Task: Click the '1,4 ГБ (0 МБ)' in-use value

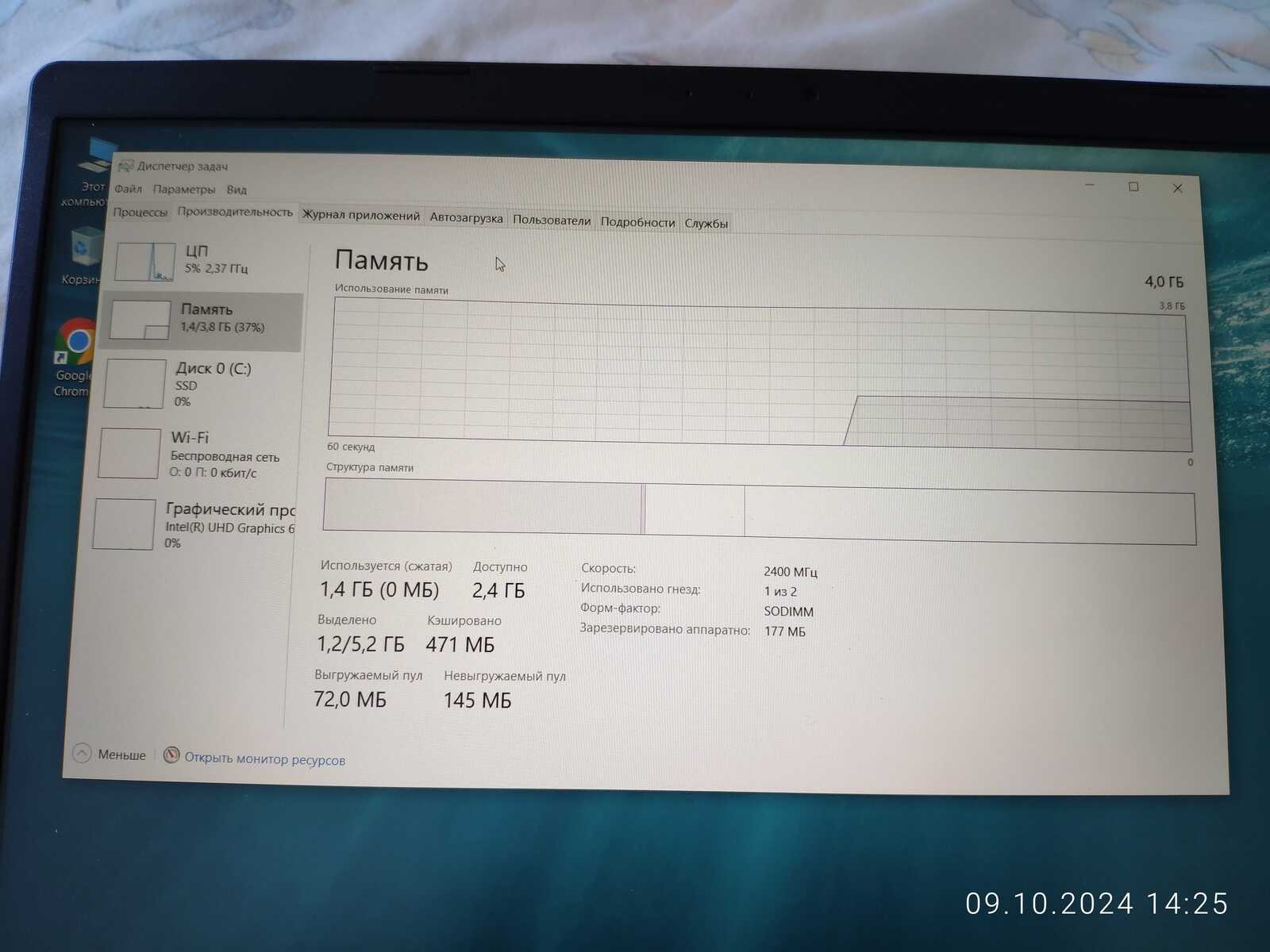Action: (379, 589)
